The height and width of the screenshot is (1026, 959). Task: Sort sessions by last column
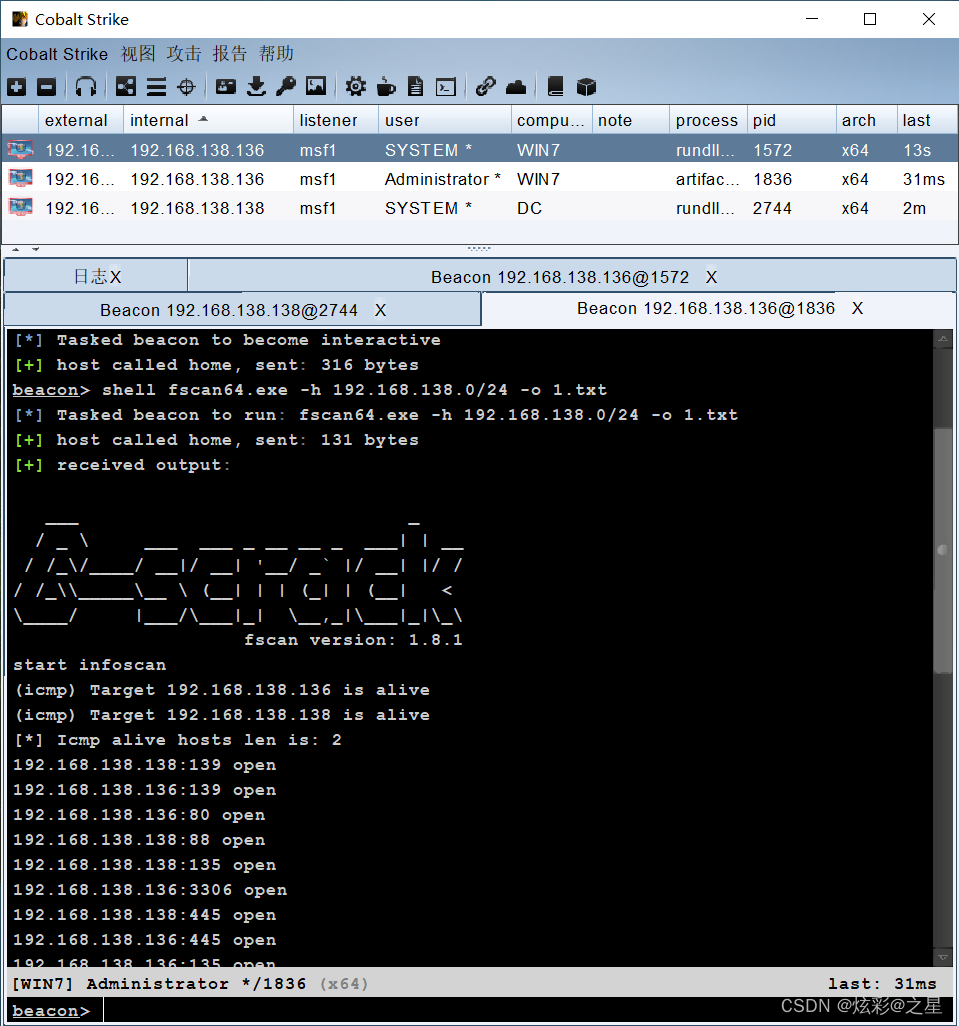point(927,120)
